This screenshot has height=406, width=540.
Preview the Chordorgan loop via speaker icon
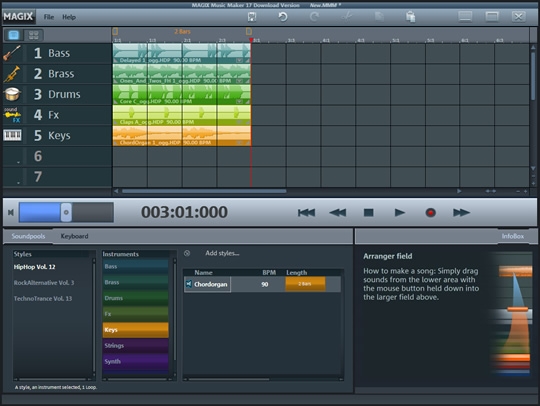(x=188, y=284)
